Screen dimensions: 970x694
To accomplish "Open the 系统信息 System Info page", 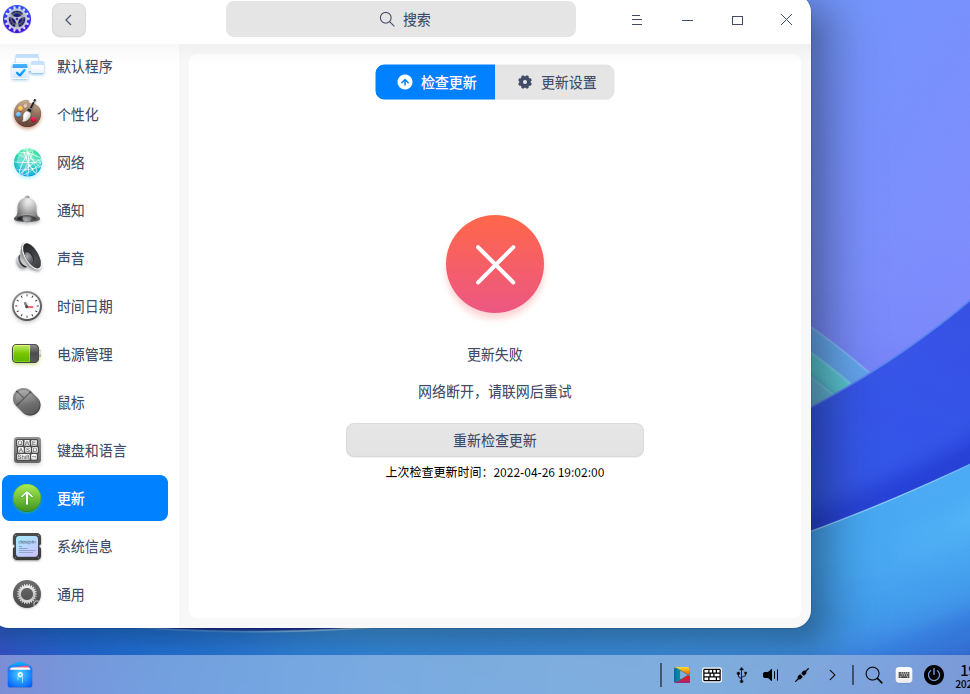I will point(85,546).
